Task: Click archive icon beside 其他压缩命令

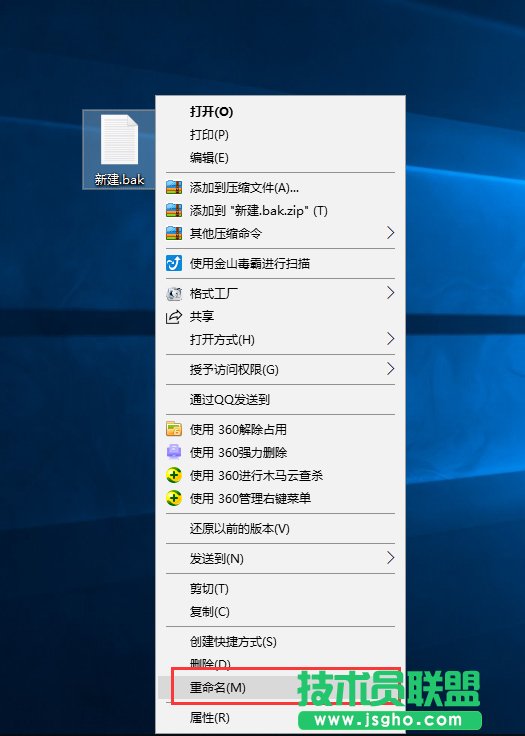Action: click(x=174, y=233)
